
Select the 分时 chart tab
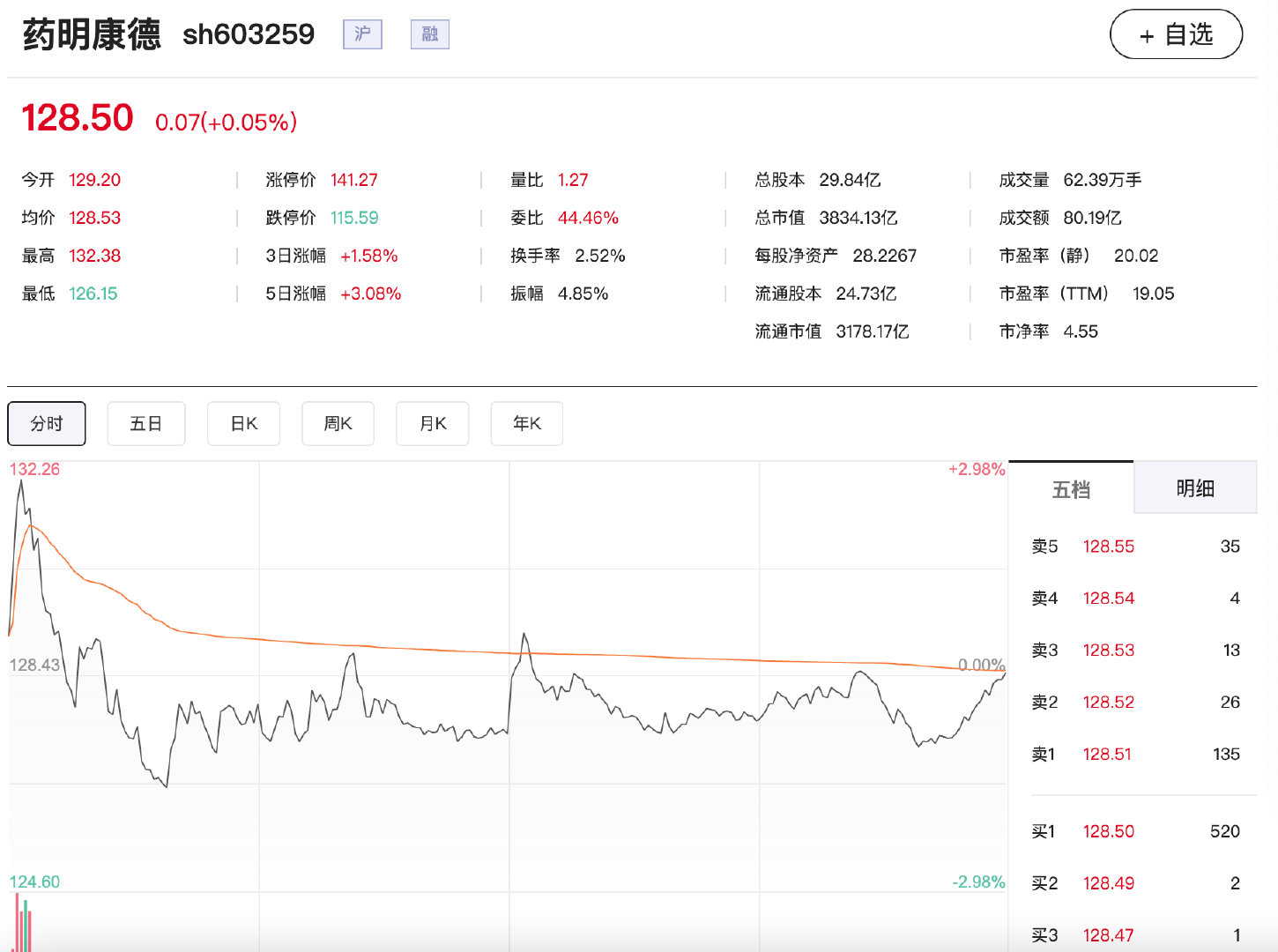point(47,424)
